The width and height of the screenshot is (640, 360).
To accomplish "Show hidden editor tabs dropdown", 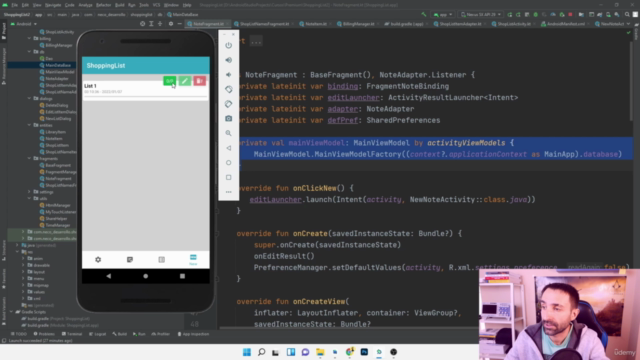I will pos(628,24).
